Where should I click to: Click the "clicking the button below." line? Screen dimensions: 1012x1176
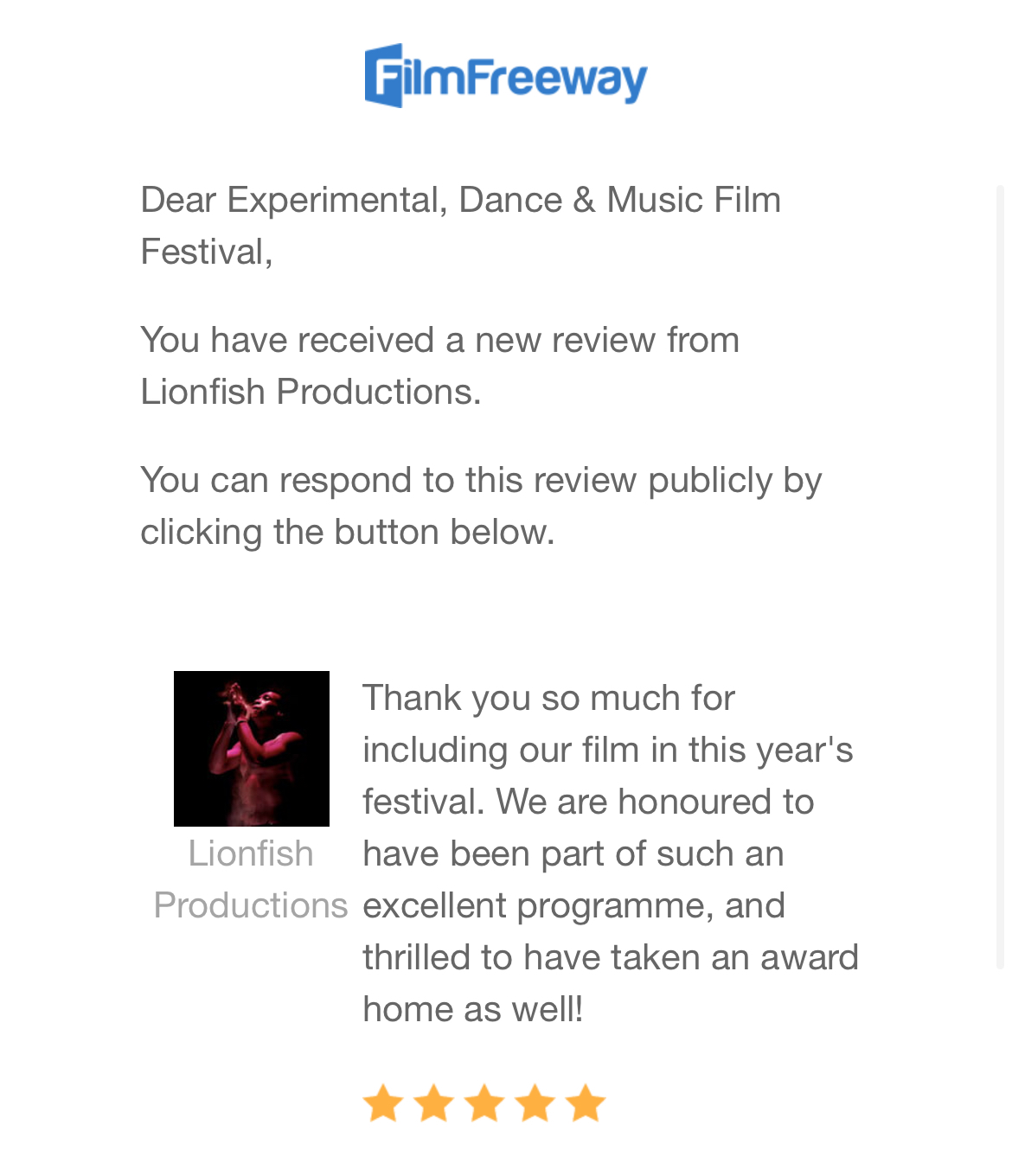tap(347, 532)
